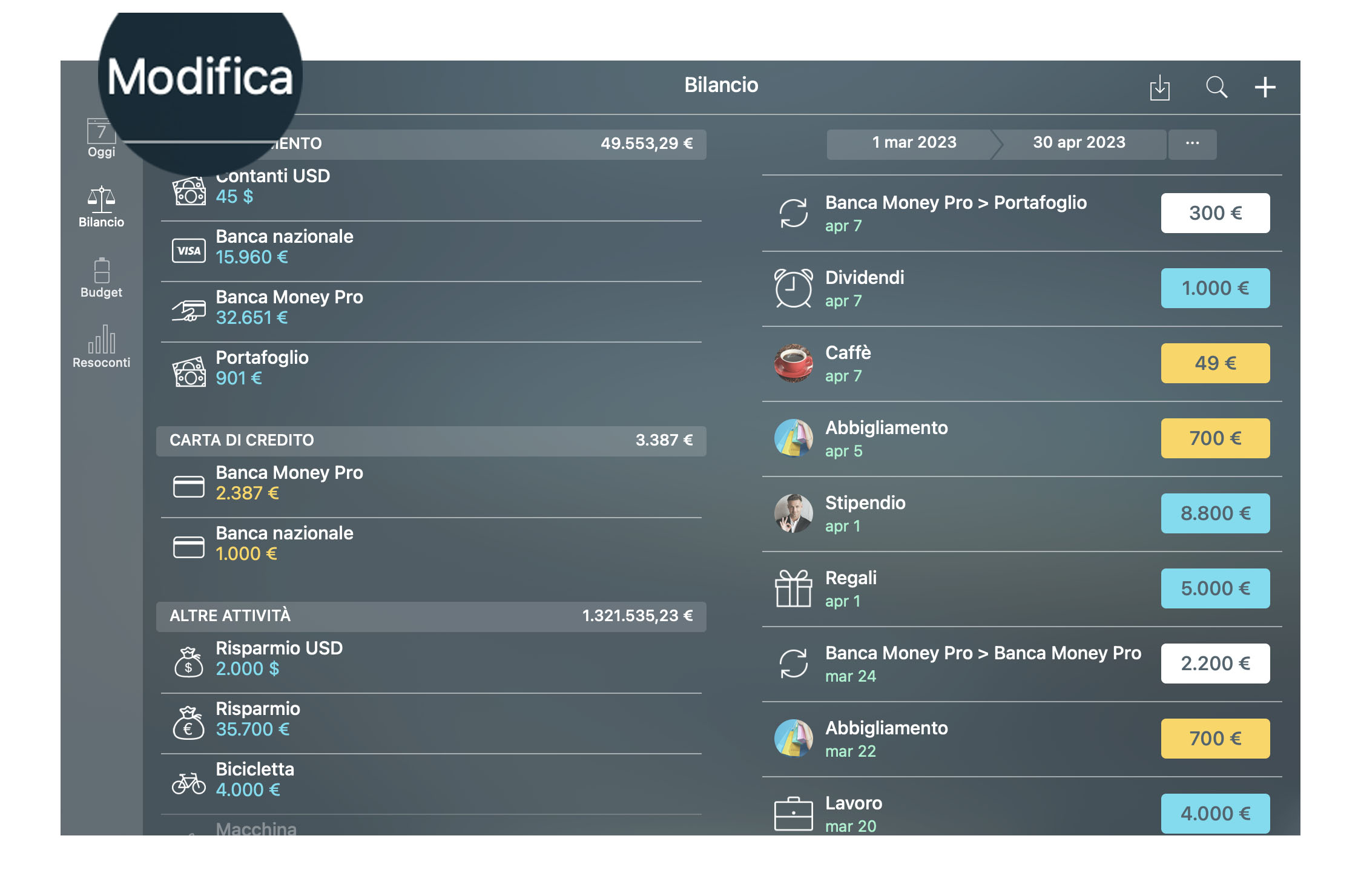
Task: Click the search magnifier icon
Action: click(x=1216, y=87)
